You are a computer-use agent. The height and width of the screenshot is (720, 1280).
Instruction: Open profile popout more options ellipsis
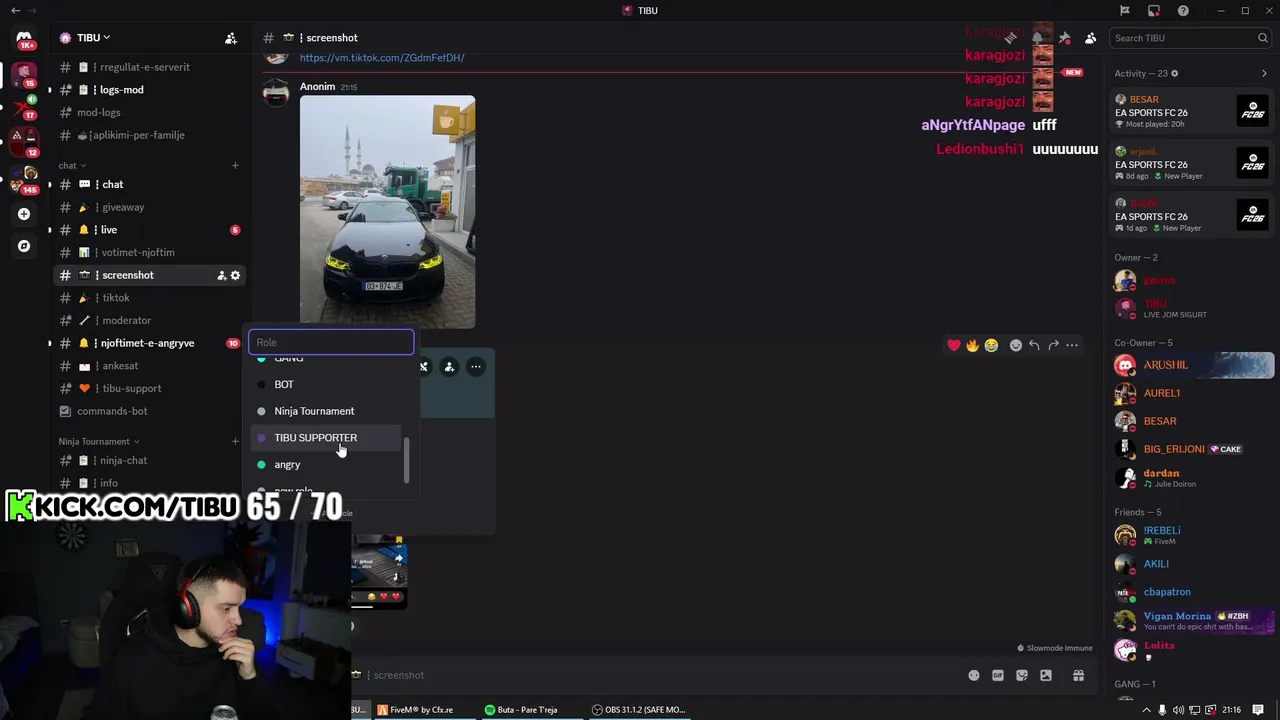point(476,367)
